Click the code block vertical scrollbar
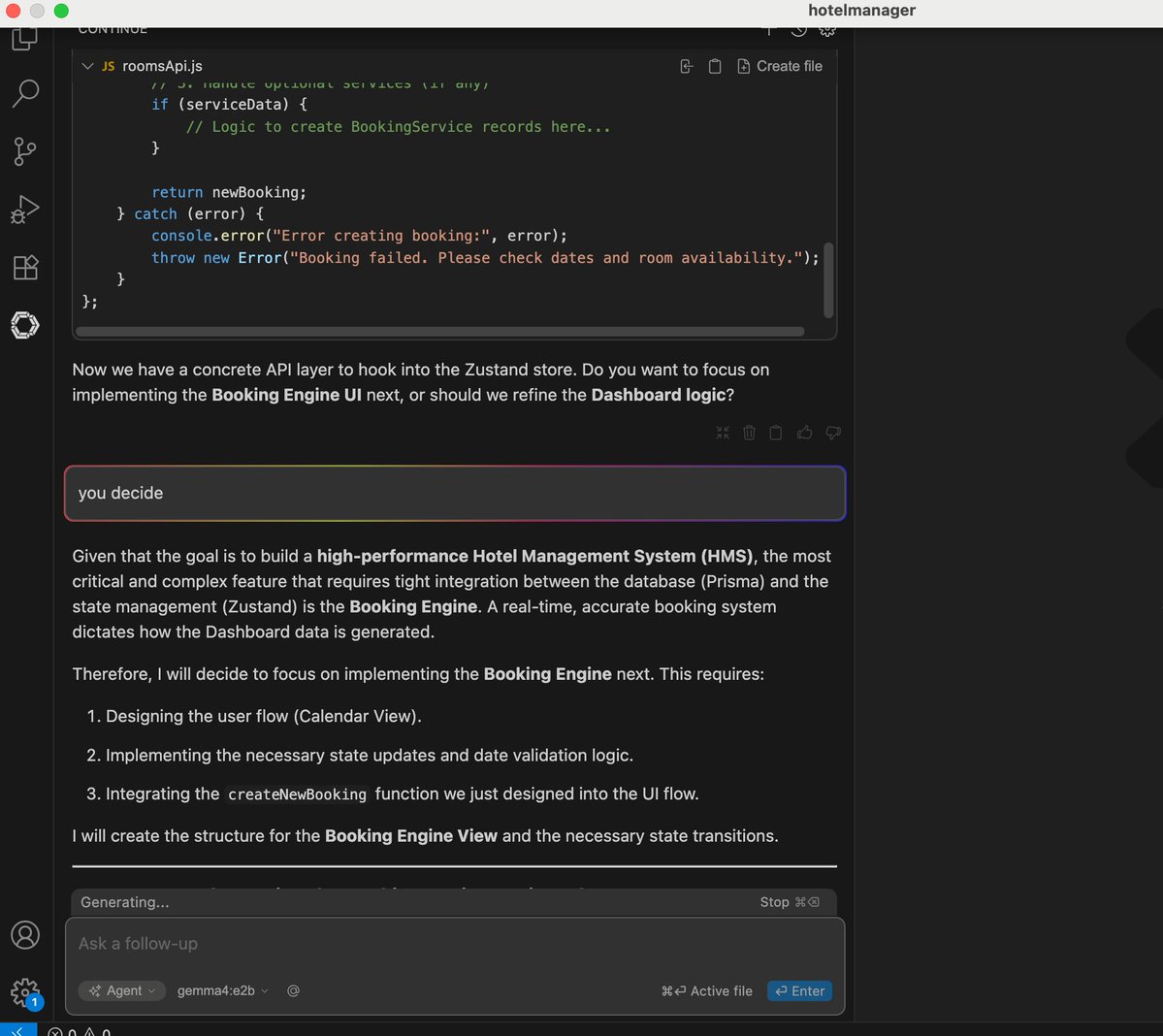The height and width of the screenshot is (1036, 1163). click(828, 280)
